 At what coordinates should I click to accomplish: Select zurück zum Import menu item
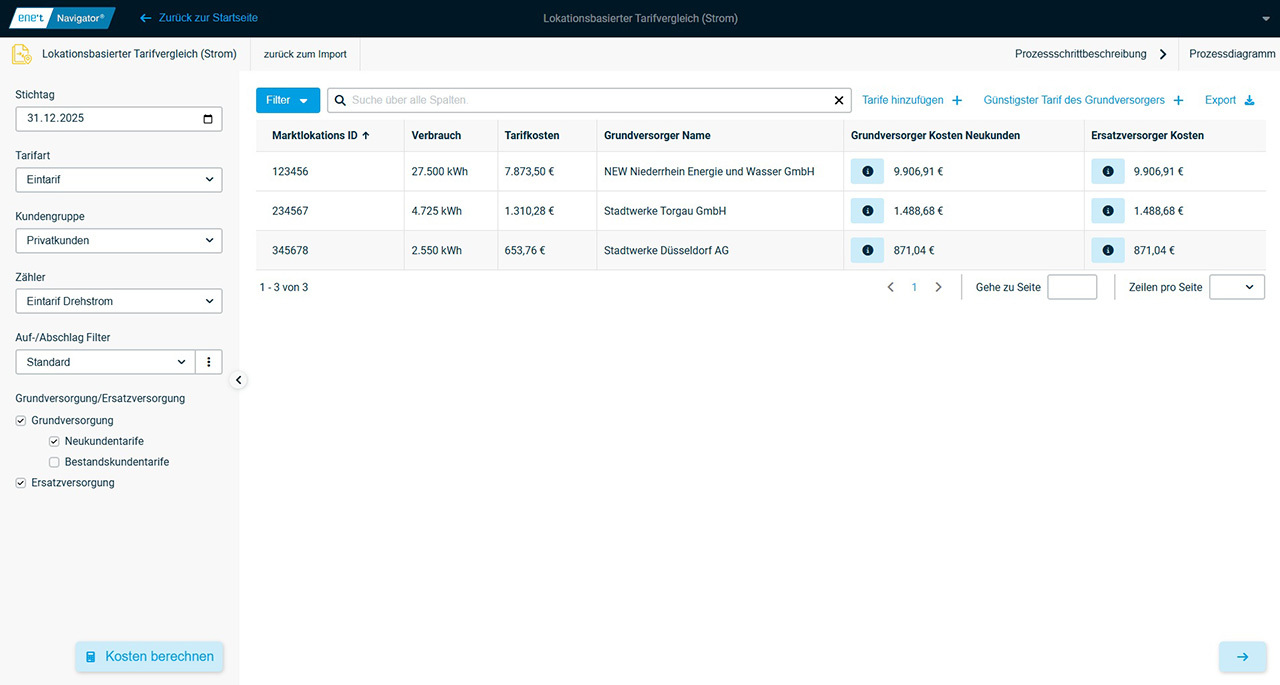click(305, 54)
